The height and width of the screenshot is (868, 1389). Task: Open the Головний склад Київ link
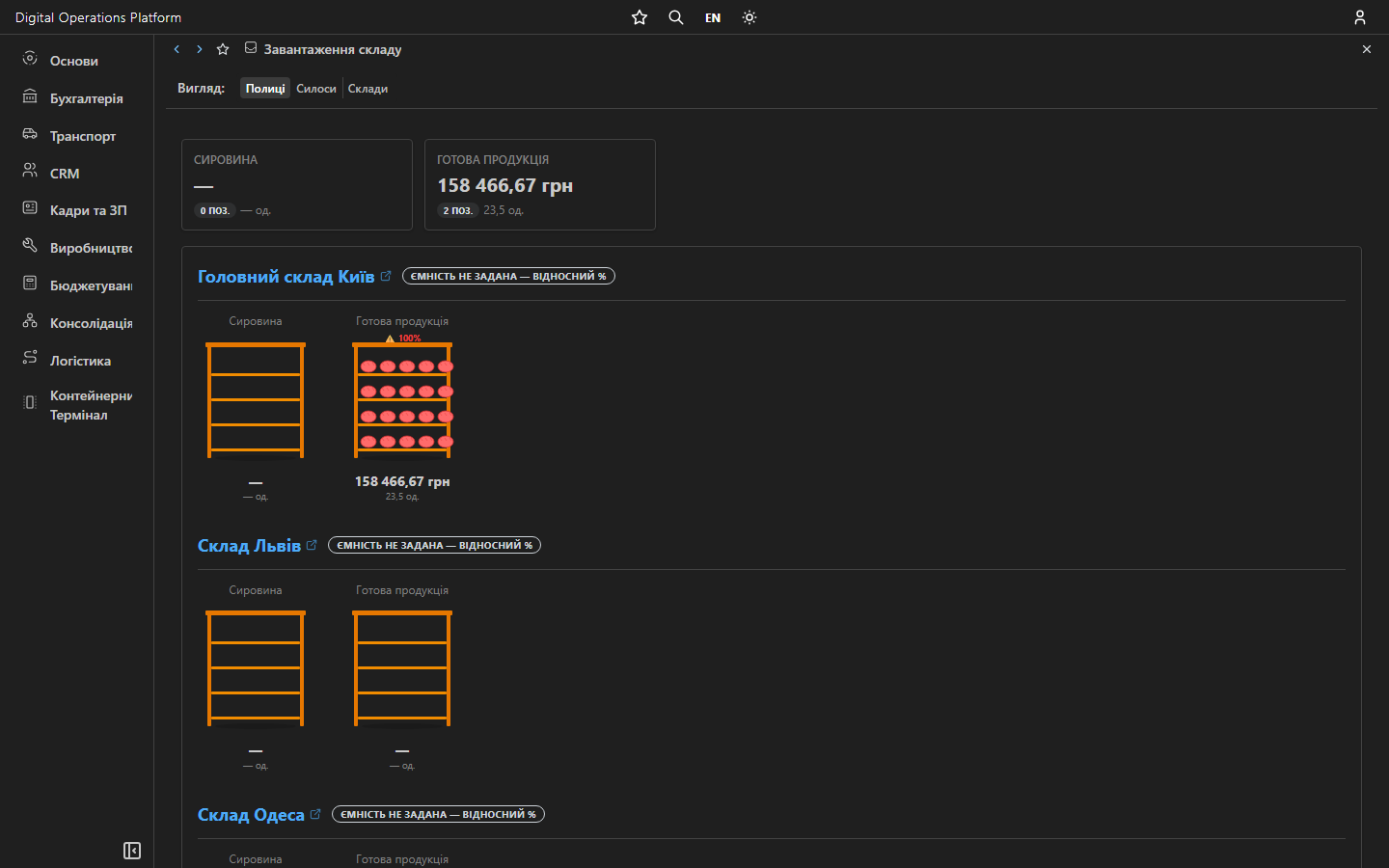coord(286,277)
